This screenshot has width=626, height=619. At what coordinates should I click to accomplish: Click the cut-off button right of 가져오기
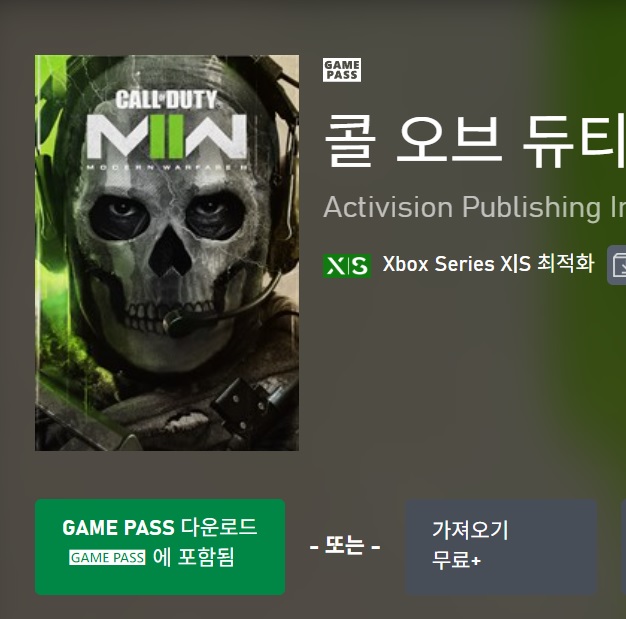click(x=624, y=547)
